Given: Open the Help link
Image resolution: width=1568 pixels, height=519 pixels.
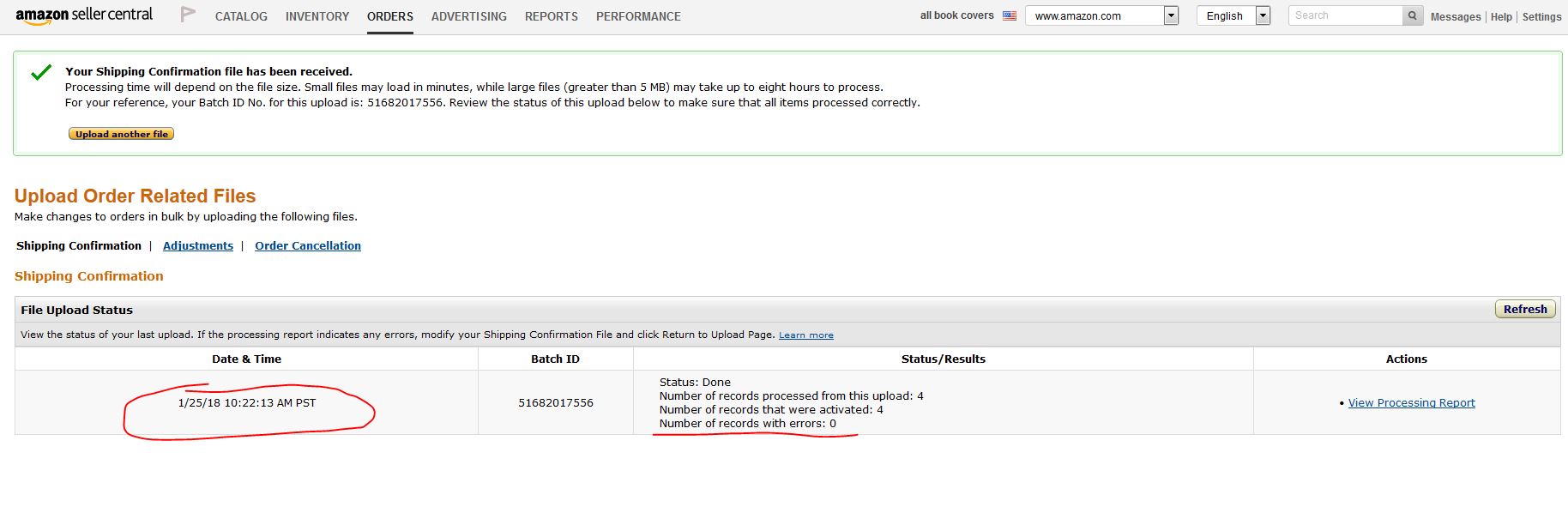Looking at the screenshot, I should pyautogui.click(x=1501, y=16).
